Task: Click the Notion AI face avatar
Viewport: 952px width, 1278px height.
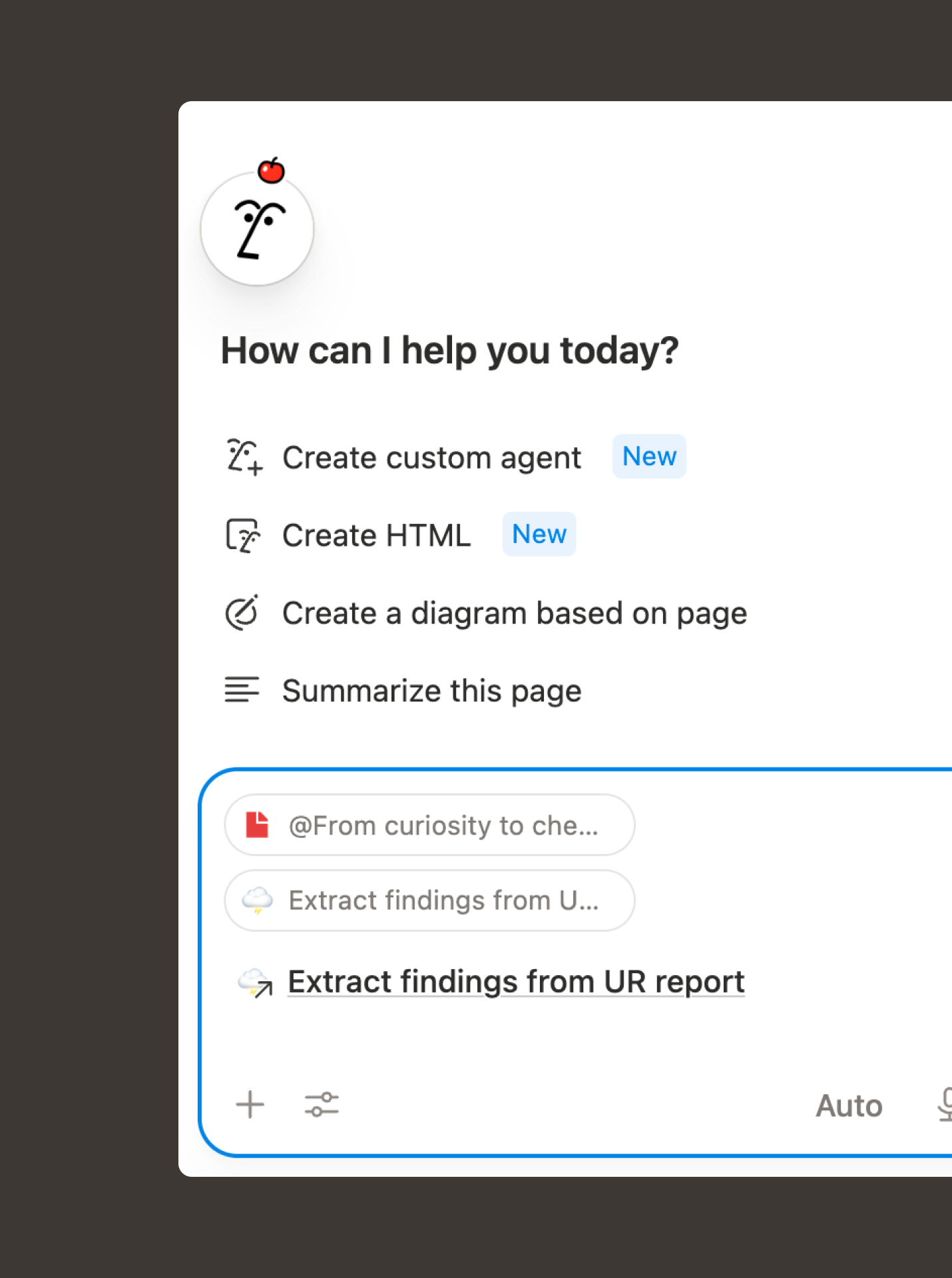Action: tap(257, 228)
